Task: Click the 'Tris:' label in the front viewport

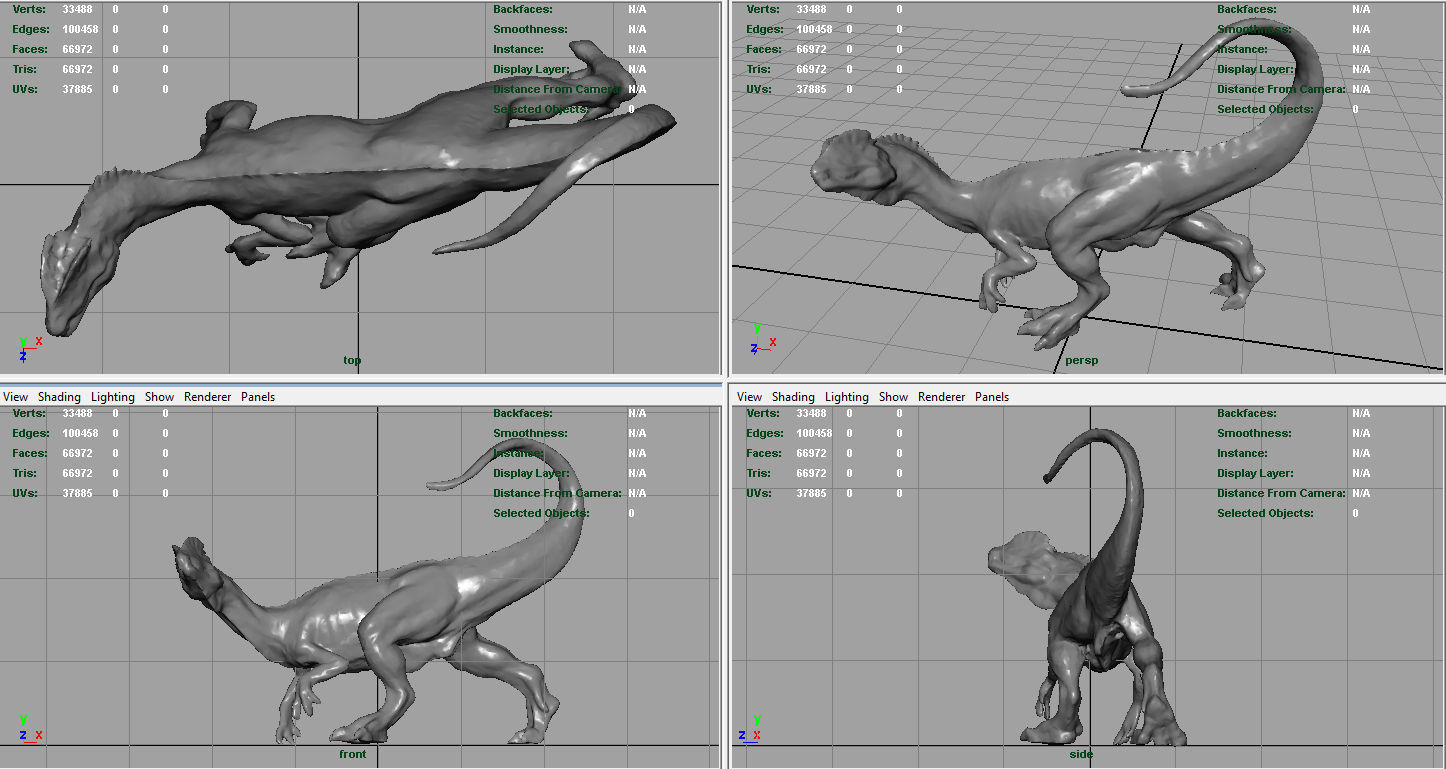Action: click(x=25, y=473)
